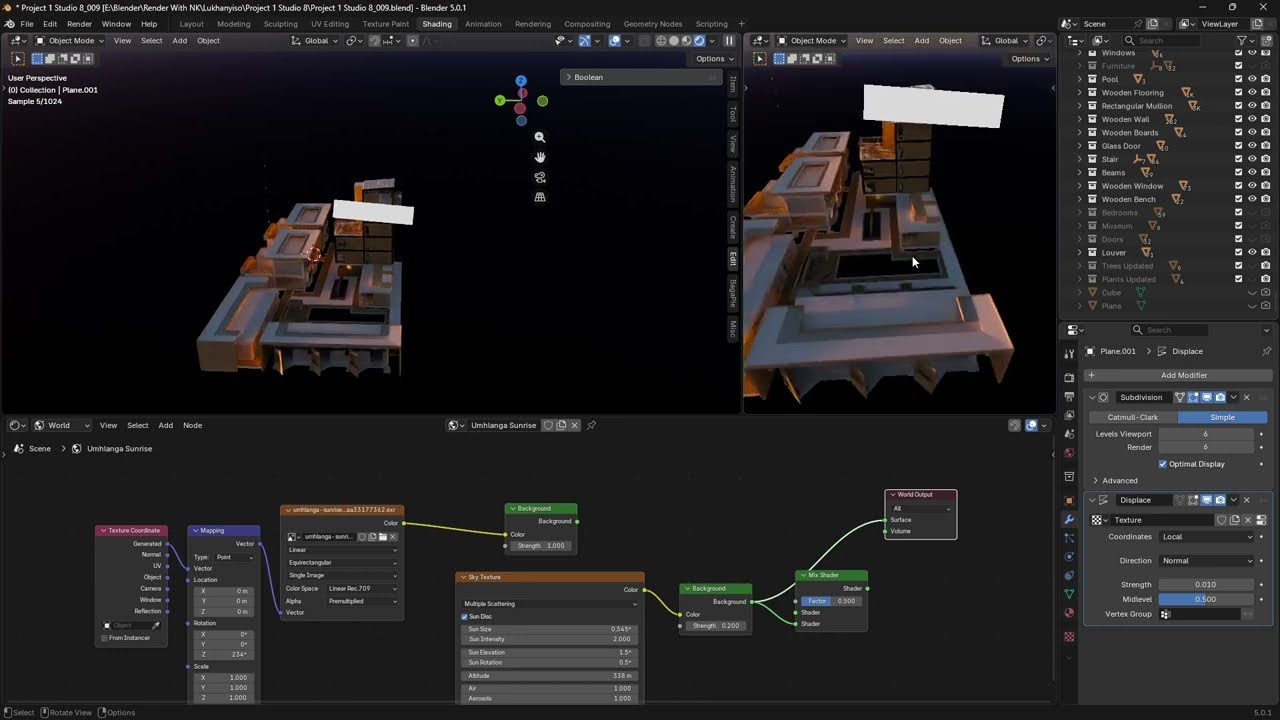Remove the Displace modifier
This screenshot has height=720, width=1280.
[x=1246, y=500]
